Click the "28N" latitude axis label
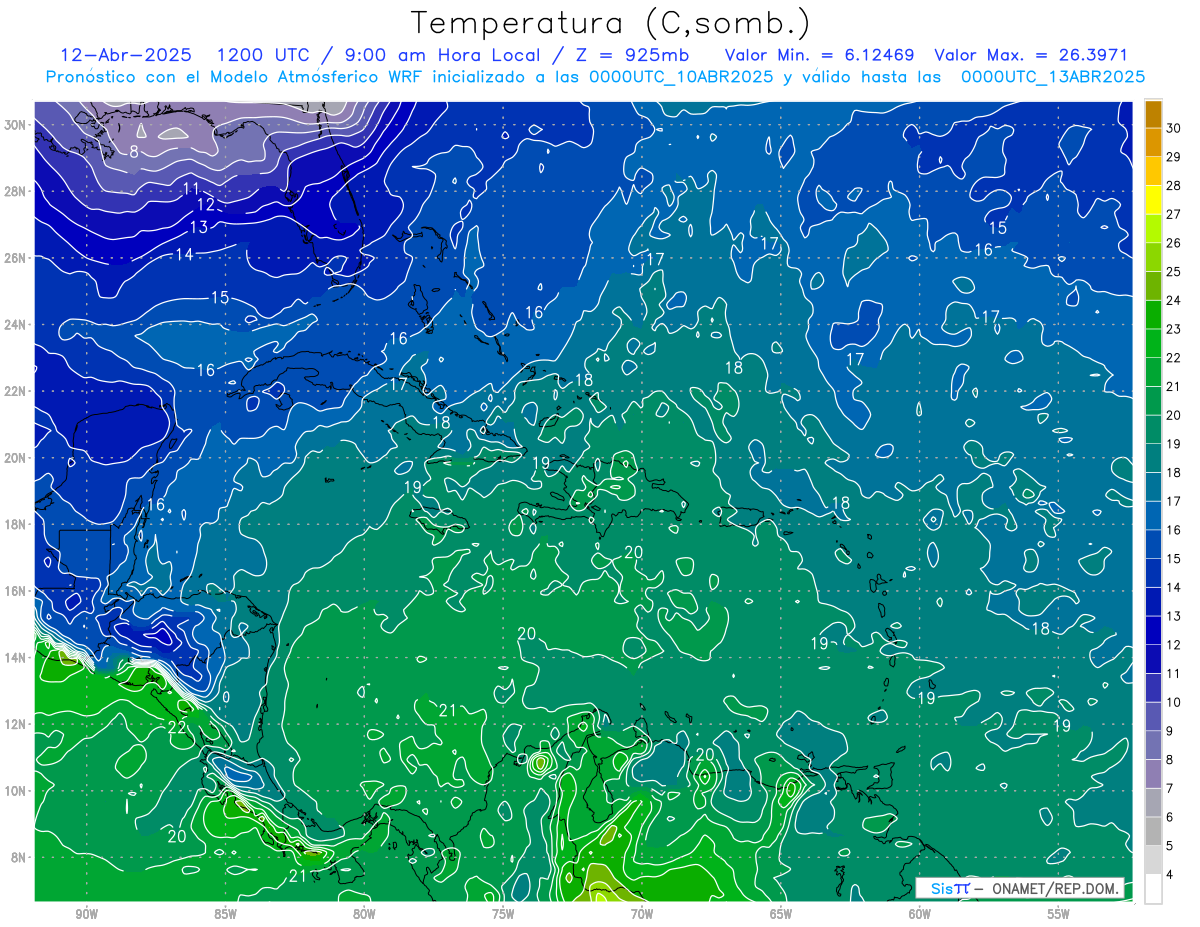The height and width of the screenshot is (927, 1200). pyautogui.click(x=15, y=191)
